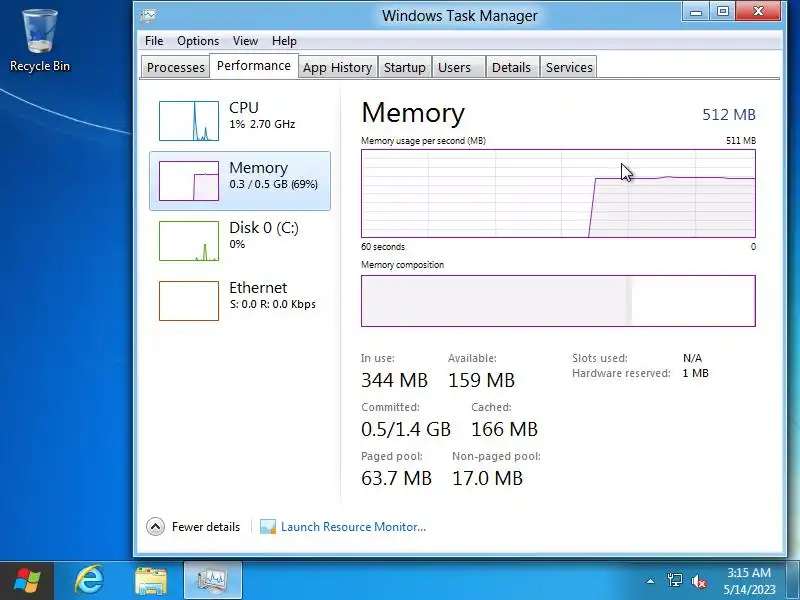
Task: Open File Explorer from taskbar
Action: (x=151, y=581)
